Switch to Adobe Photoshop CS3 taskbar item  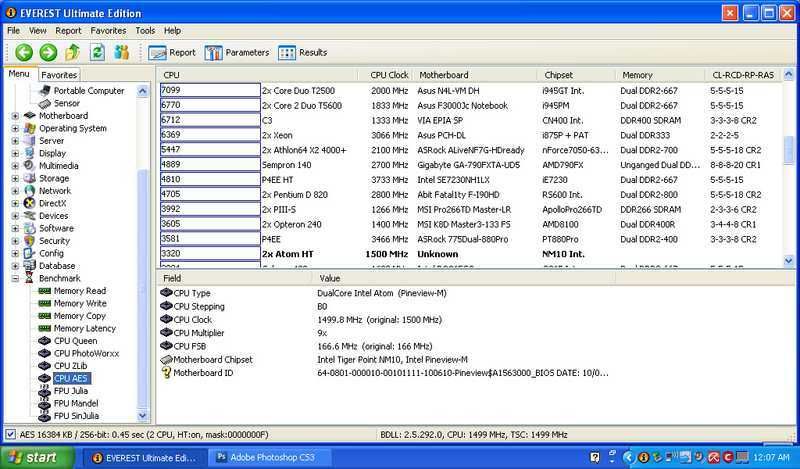point(271,457)
